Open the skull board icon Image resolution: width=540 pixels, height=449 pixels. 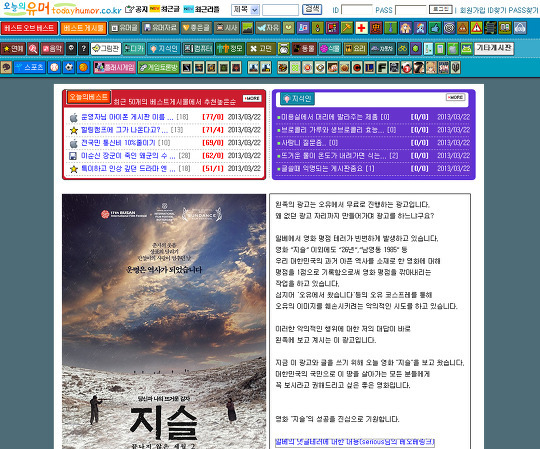(71, 49)
